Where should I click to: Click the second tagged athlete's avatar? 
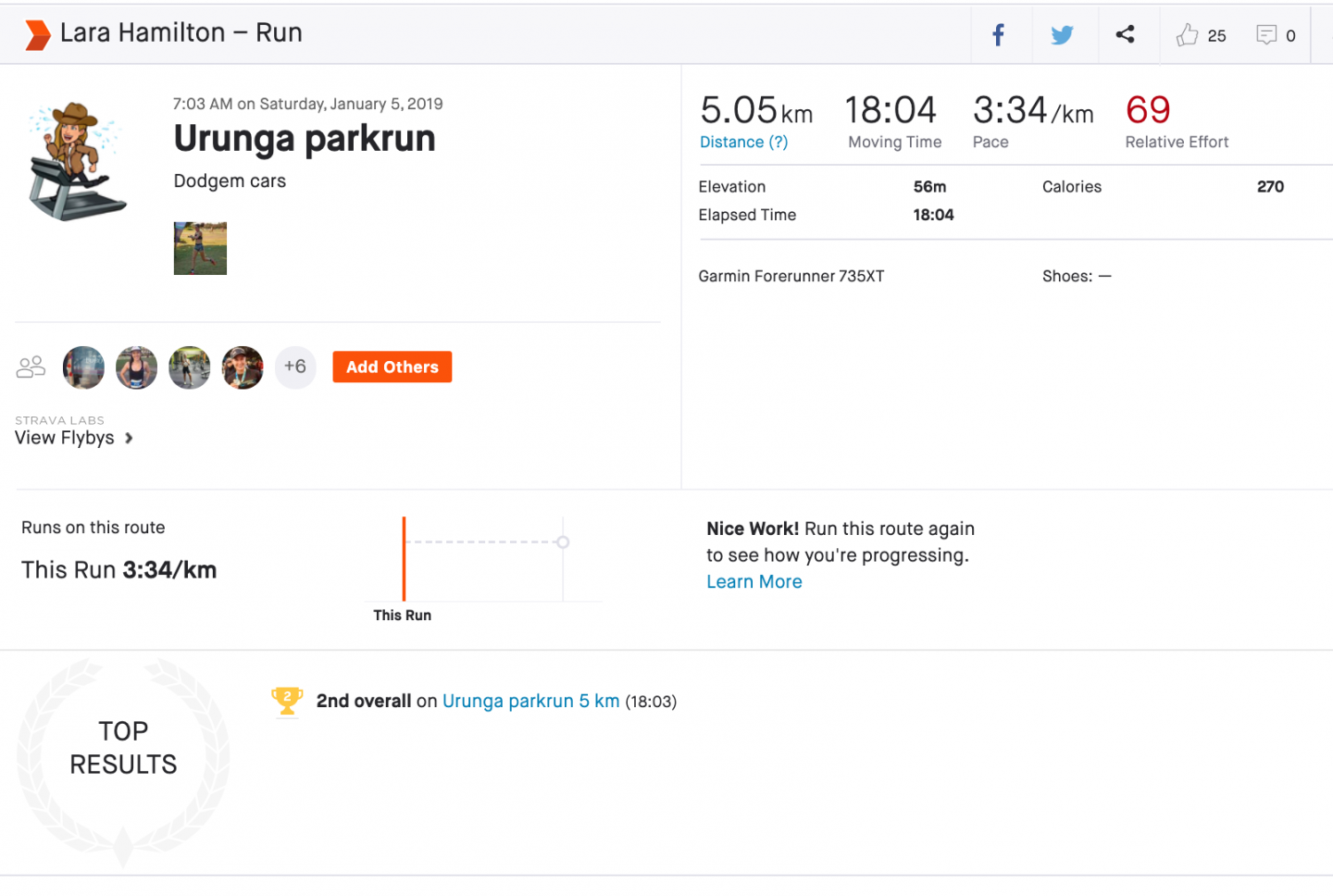click(136, 367)
